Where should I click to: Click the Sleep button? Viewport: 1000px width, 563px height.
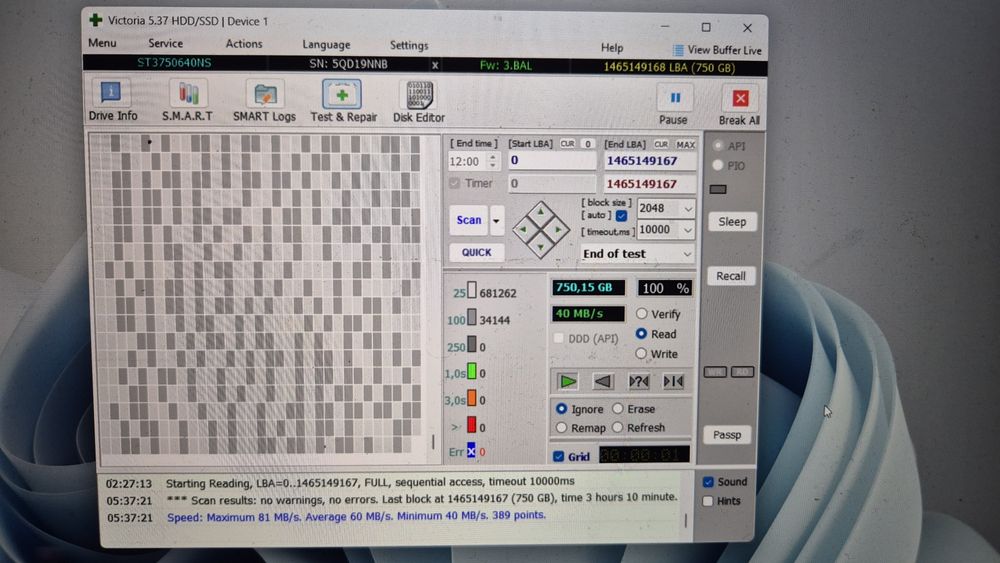732,222
